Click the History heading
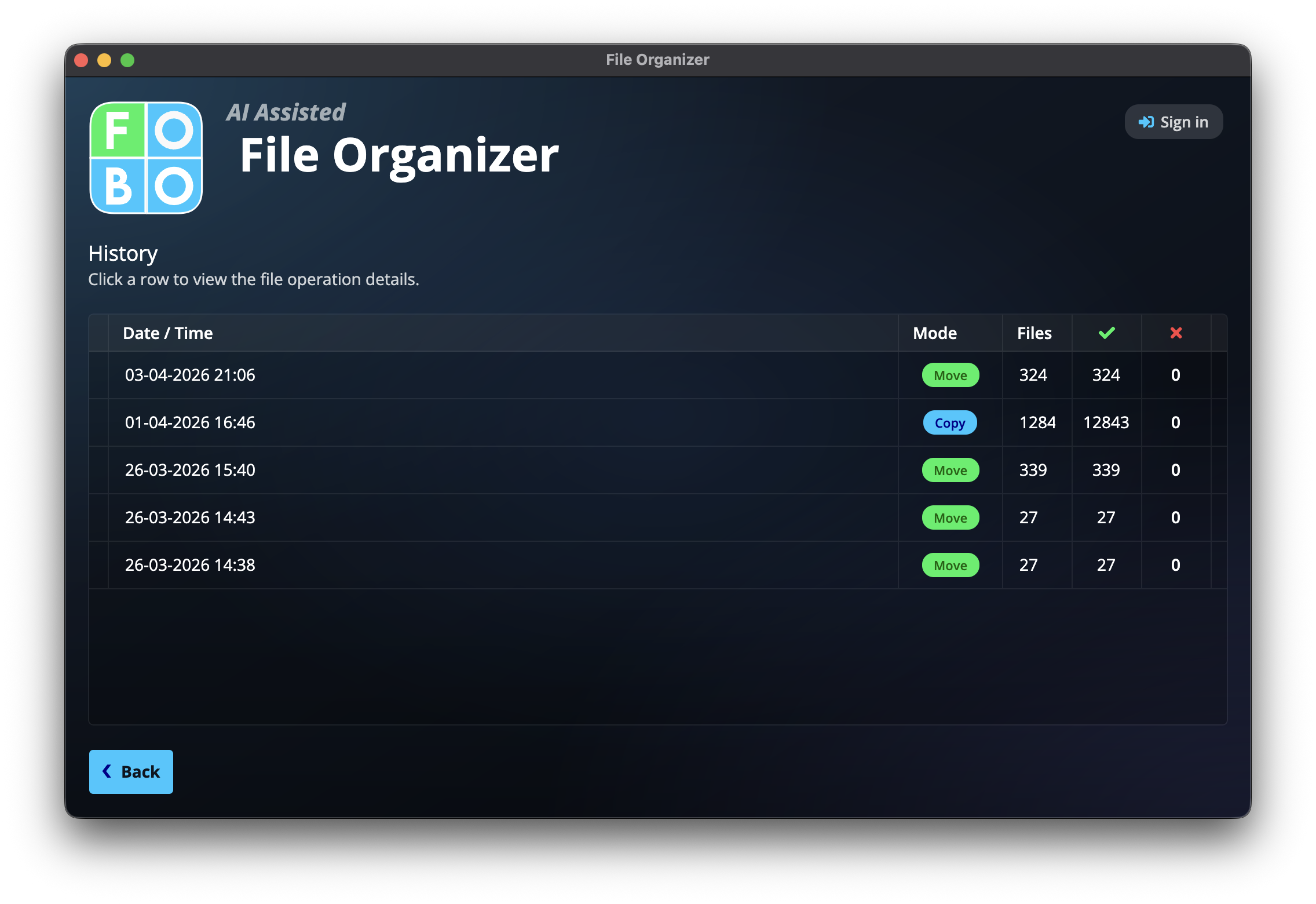The image size is (1316, 904). (122, 253)
